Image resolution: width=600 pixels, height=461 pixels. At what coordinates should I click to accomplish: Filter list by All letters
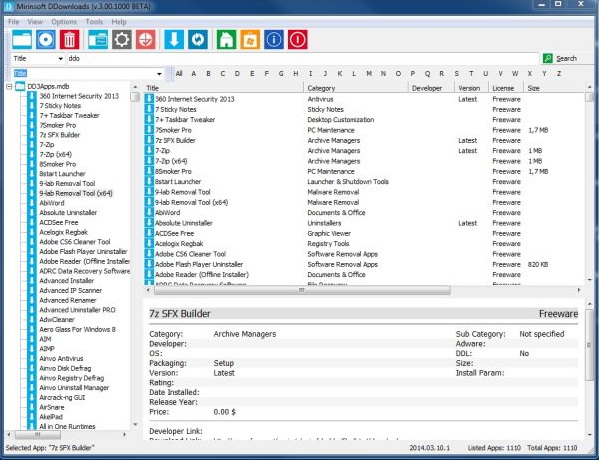[179, 73]
